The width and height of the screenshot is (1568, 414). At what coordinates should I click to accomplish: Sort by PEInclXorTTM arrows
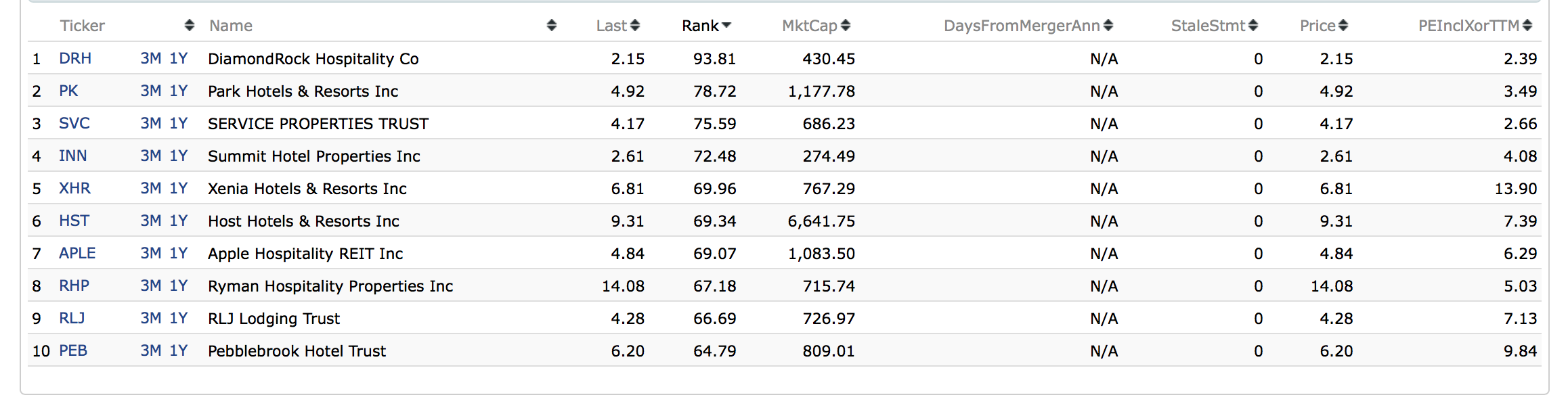click(1527, 26)
